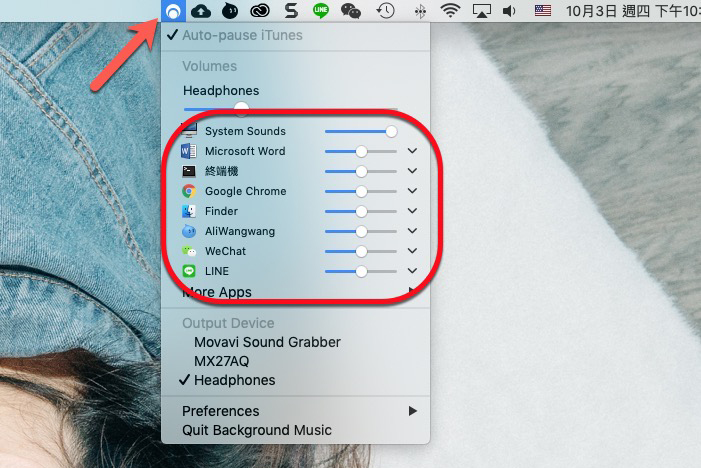Adjust the 終端機 volume slider
Screen dimensions: 701x468
coord(361,171)
